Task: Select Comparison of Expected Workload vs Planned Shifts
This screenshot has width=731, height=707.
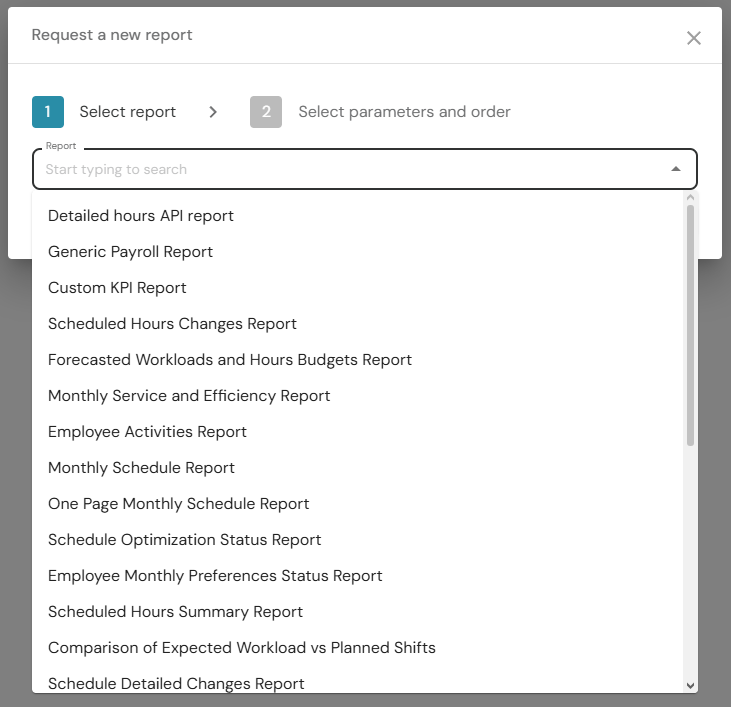Action: (x=242, y=647)
